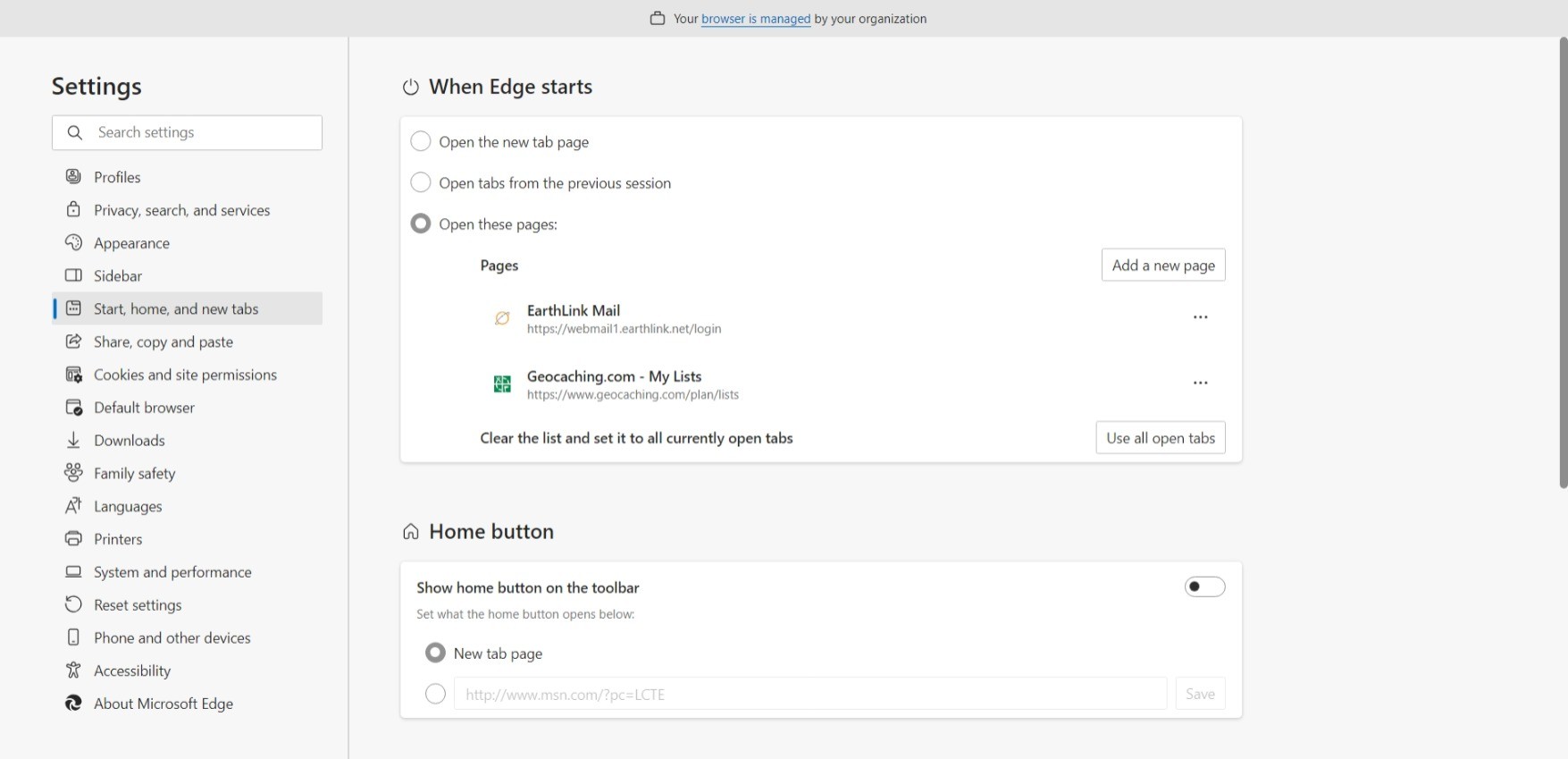Select Open the new tab page radio
The image size is (1568, 759).
421,141
